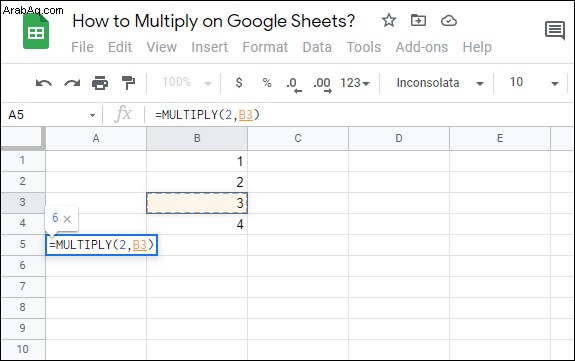The width and height of the screenshot is (575, 361).
Task: Expand the 123 more formats dropdown
Action: click(354, 83)
